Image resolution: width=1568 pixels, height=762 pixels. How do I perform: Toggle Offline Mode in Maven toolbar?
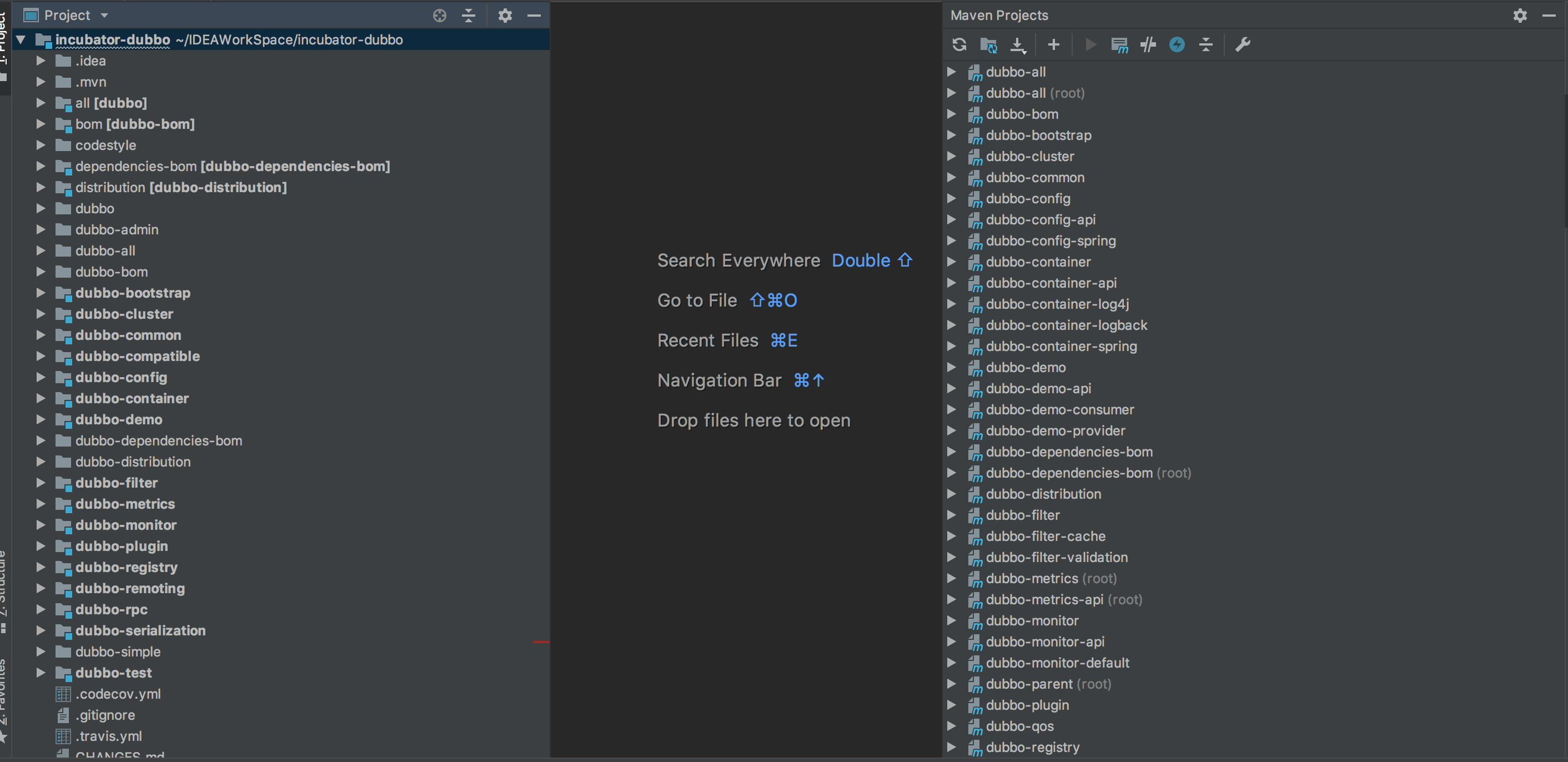pos(1148,44)
